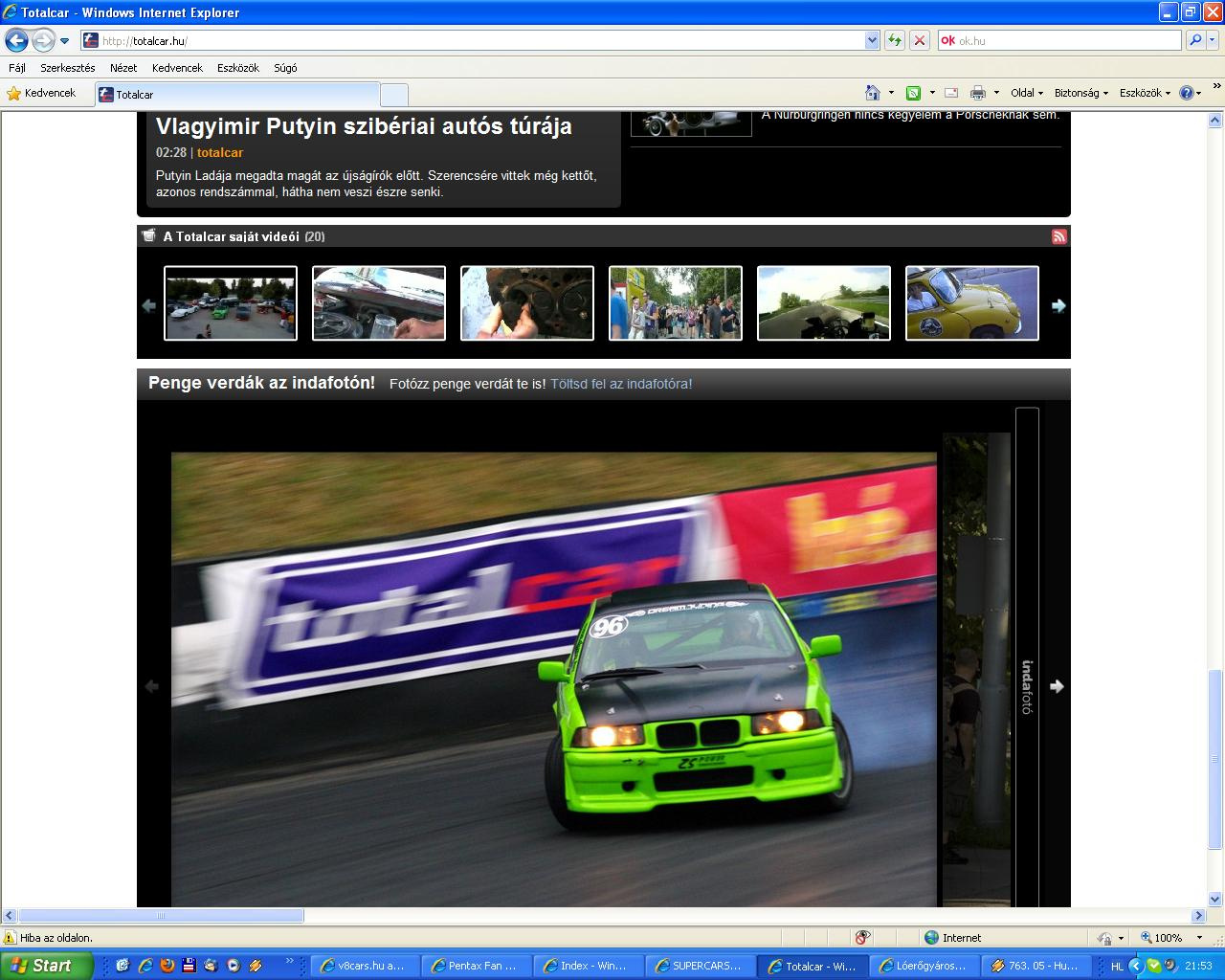Switch to the SUPERCARS taskbar window
Image resolution: width=1225 pixels, height=980 pixels.
click(x=700, y=966)
